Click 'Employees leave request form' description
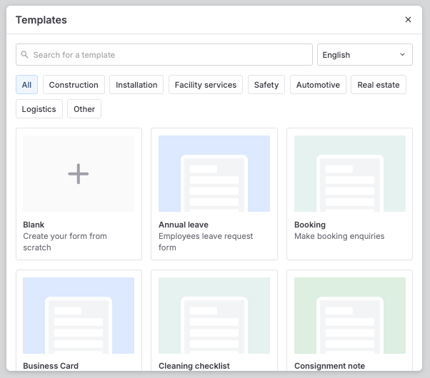Image resolution: width=430 pixels, height=378 pixels. point(206,242)
